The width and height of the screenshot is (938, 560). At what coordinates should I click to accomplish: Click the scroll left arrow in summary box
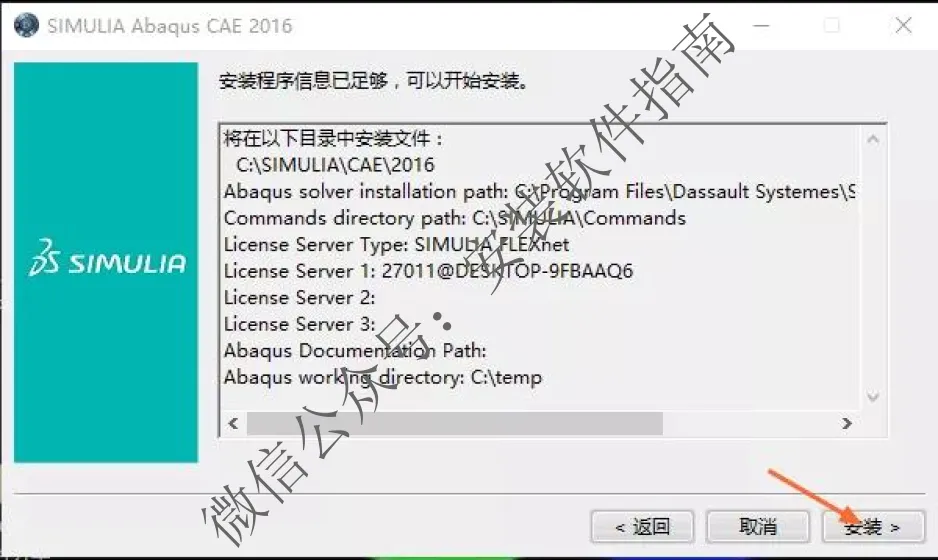(233, 424)
